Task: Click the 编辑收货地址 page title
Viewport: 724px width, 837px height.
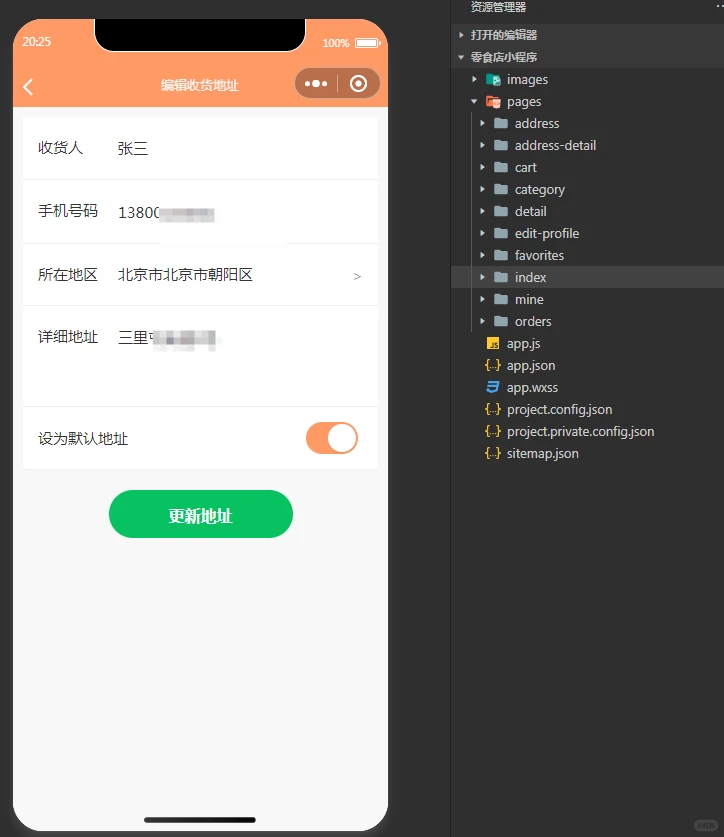Action: click(200, 85)
